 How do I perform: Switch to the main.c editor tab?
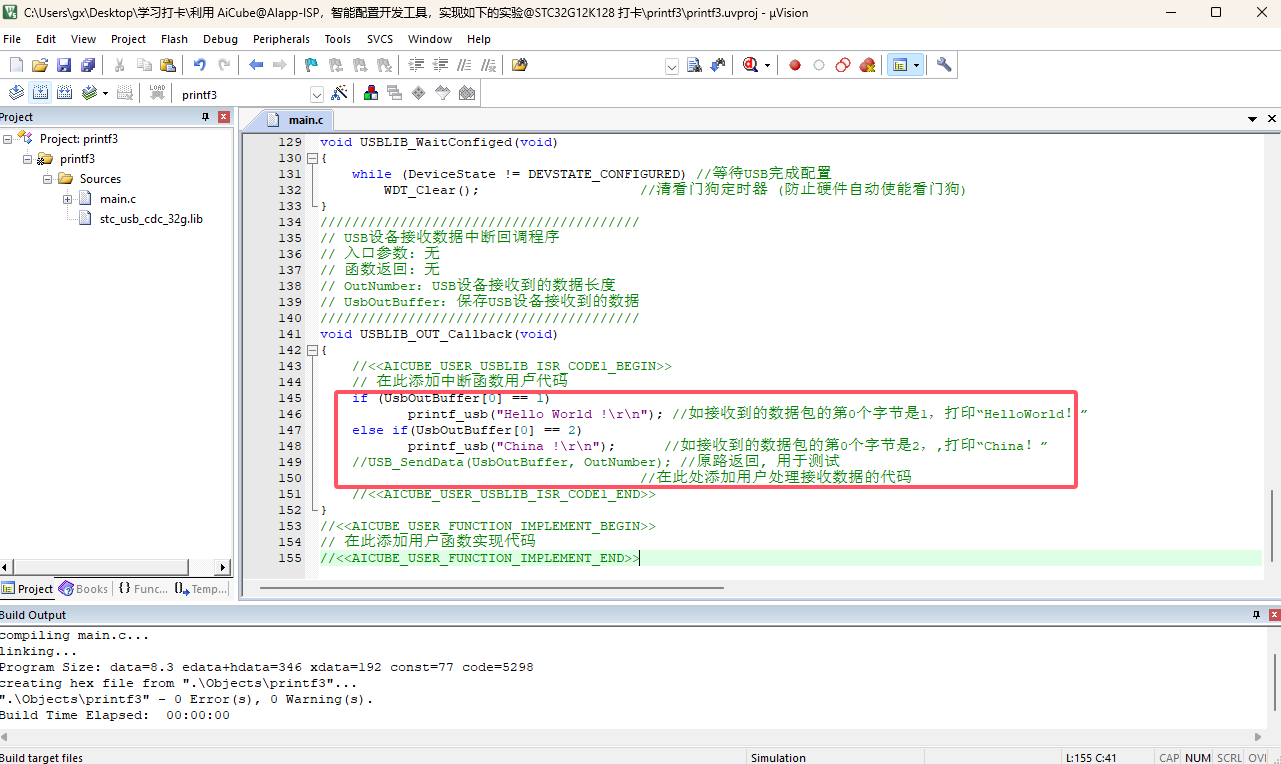pyautogui.click(x=296, y=119)
